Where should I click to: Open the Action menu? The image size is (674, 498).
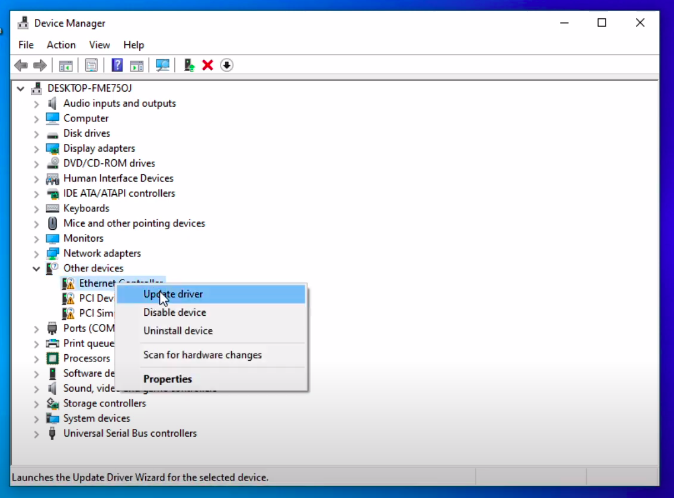(61, 45)
